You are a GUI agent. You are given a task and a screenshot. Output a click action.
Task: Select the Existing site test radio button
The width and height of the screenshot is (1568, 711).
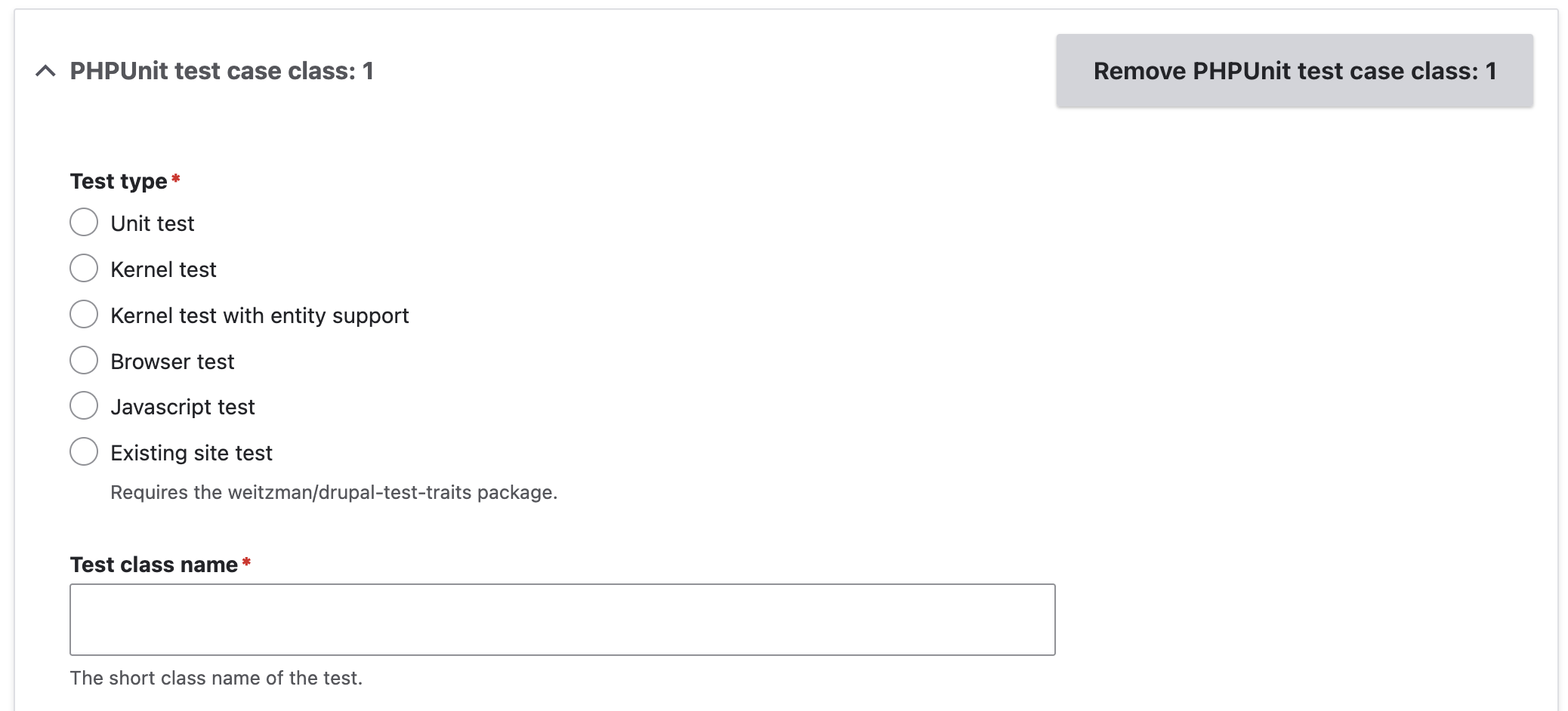click(x=84, y=452)
